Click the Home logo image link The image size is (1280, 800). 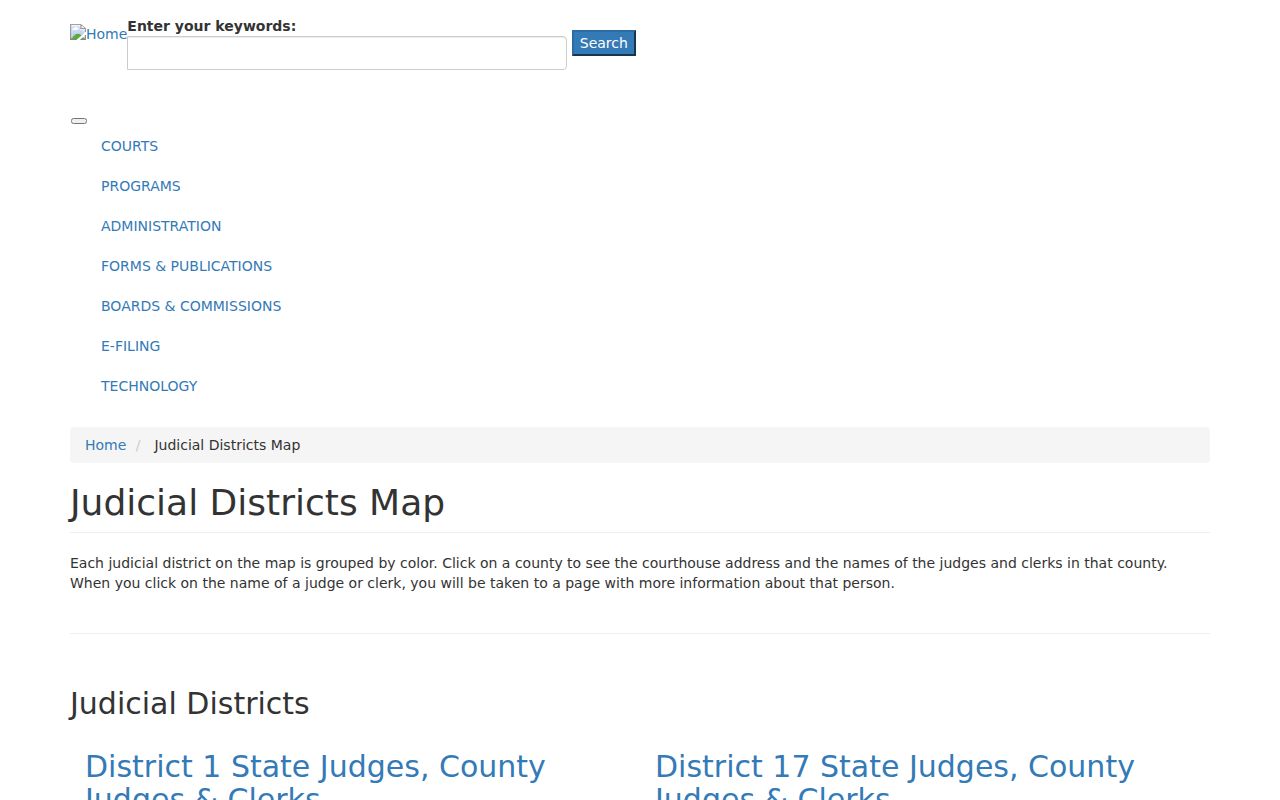[x=98, y=34]
